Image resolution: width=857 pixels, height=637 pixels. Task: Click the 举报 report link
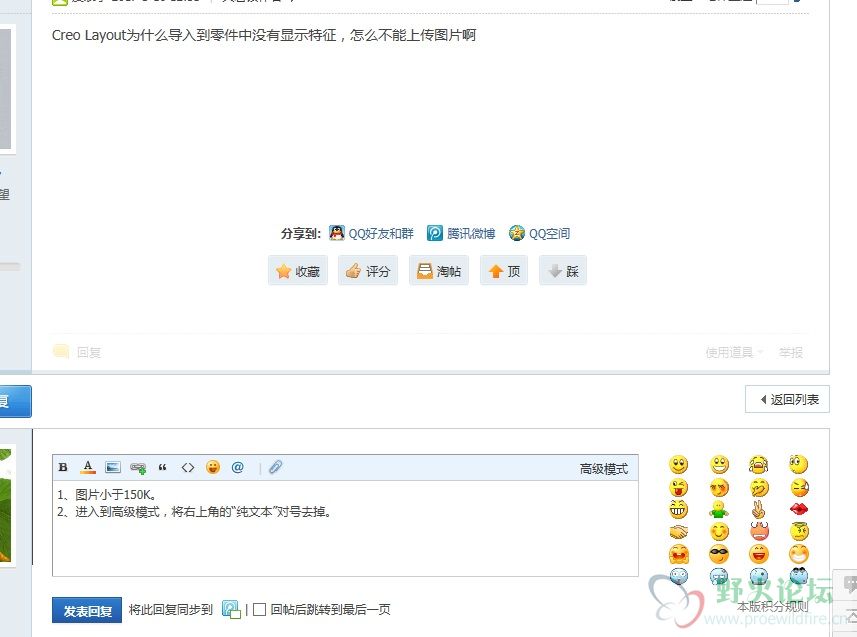click(791, 353)
